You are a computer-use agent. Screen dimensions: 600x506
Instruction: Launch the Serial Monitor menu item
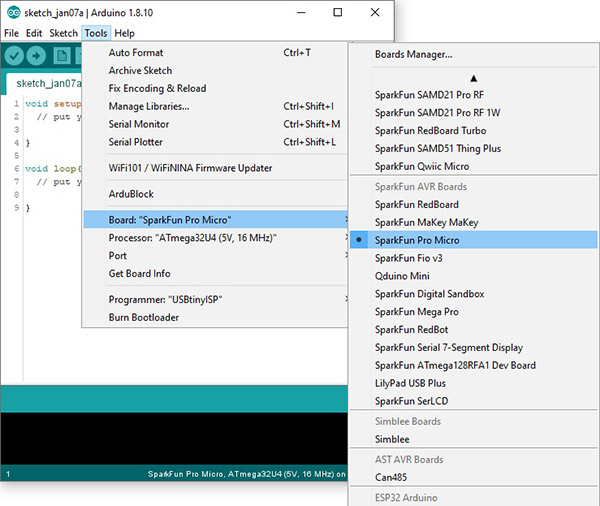point(139,124)
